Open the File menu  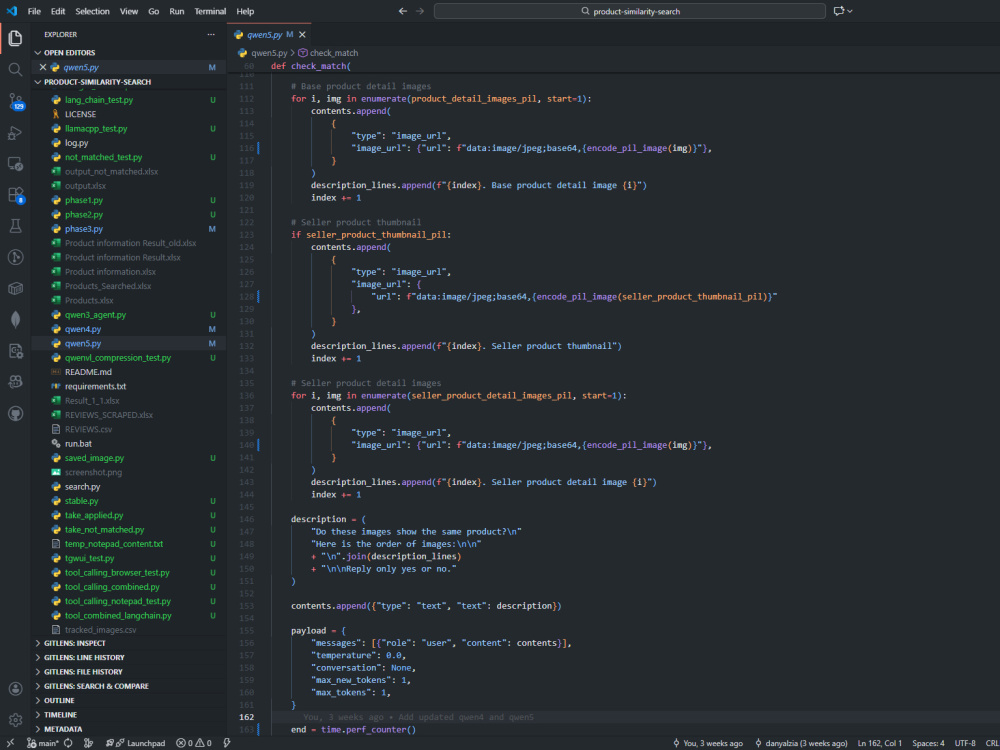[34, 11]
